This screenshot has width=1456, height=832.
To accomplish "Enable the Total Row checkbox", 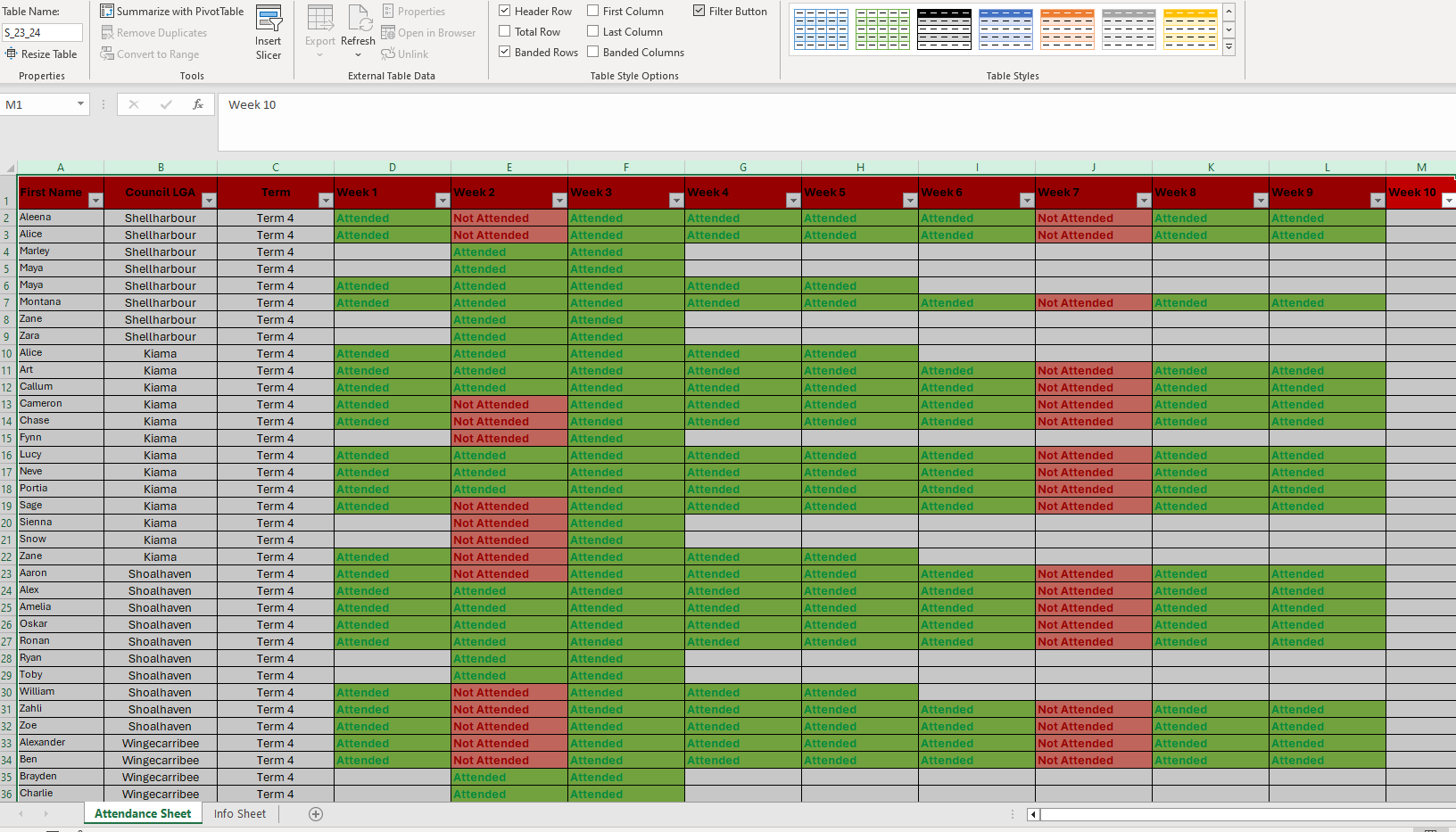I will [x=505, y=31].
